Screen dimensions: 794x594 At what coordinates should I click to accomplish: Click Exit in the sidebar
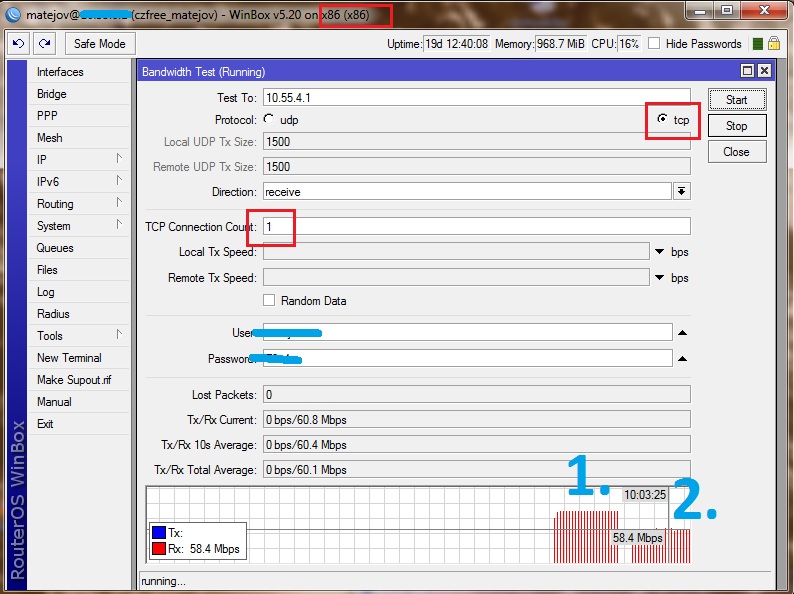coord(79,424)
